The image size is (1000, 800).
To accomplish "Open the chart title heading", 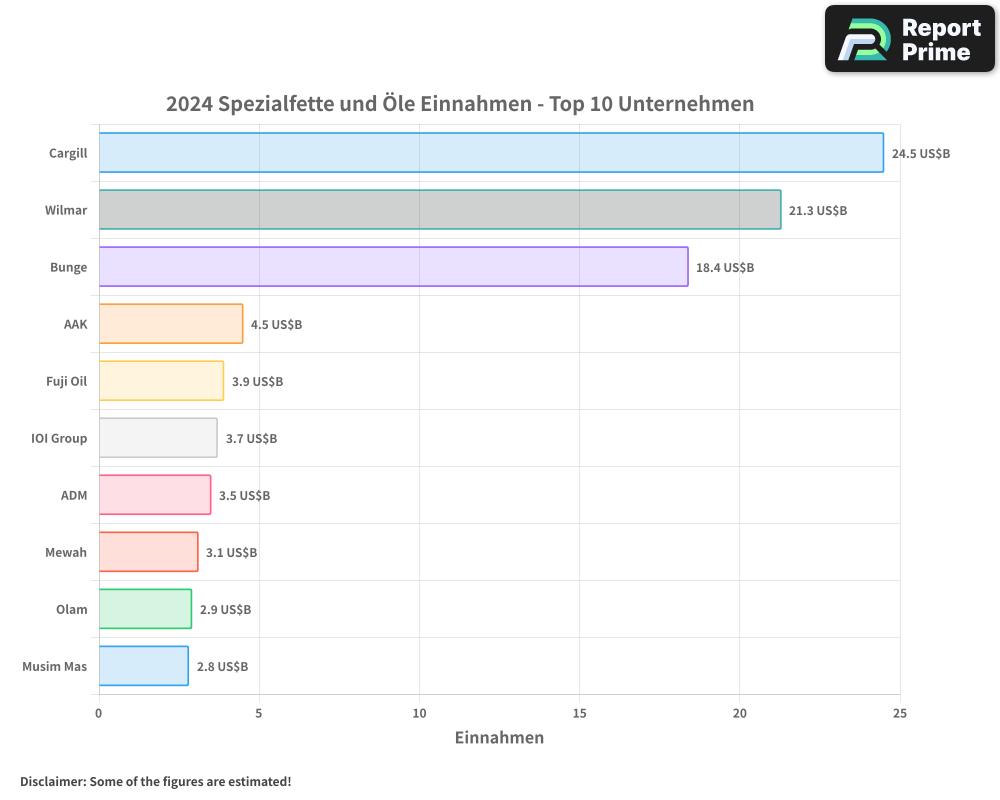I will pyautogui.click(x=460, y=103).
